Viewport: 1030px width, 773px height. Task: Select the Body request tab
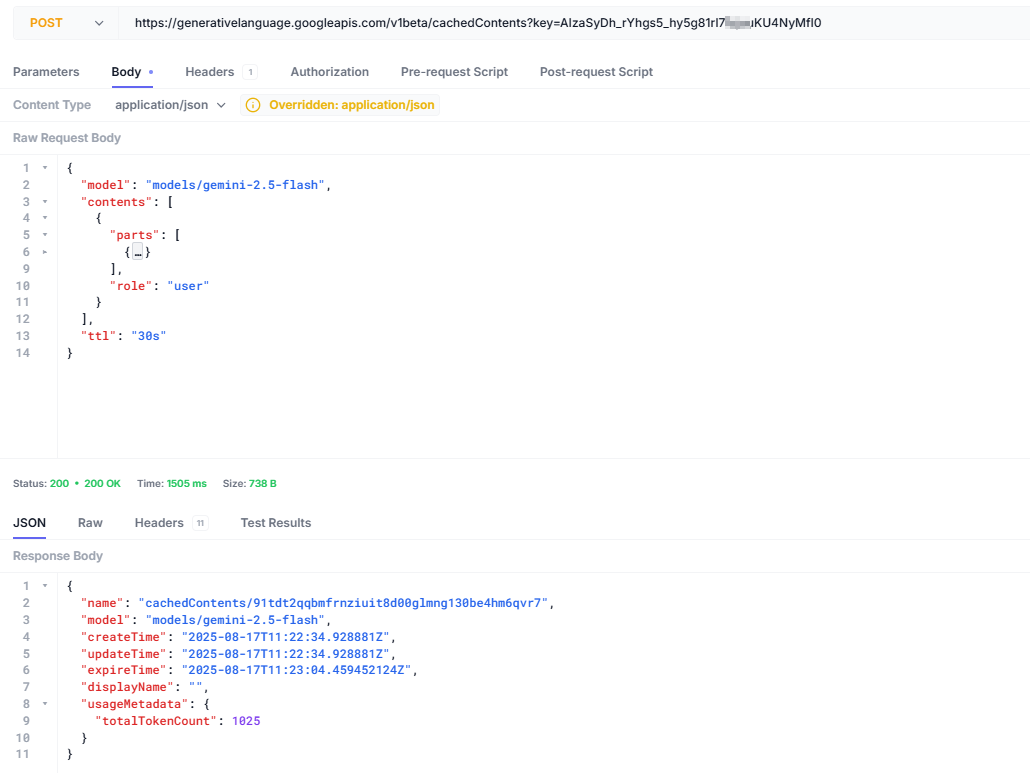point(132,72)
